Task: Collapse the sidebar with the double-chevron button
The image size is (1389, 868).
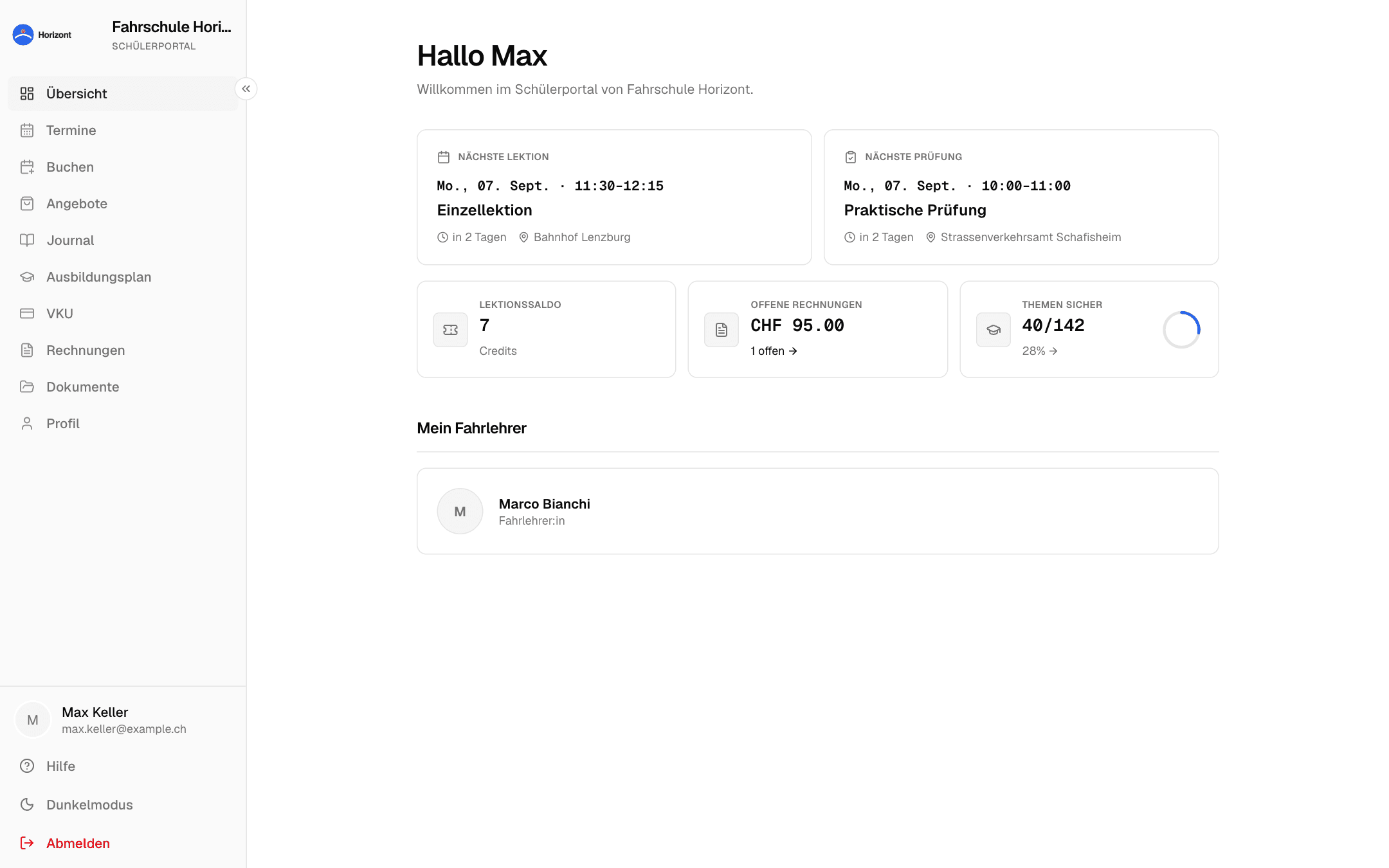Action: [x=246, y=89]
